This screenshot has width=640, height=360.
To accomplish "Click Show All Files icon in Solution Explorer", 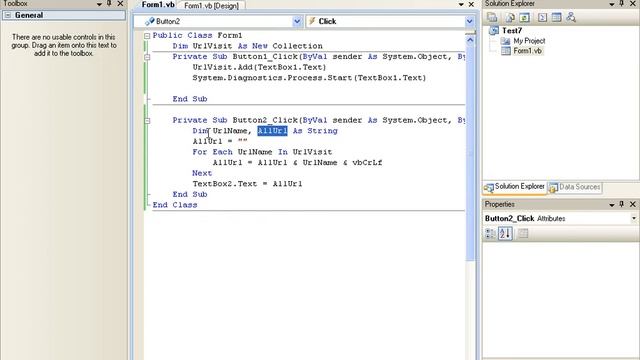I will click(510, 17).
